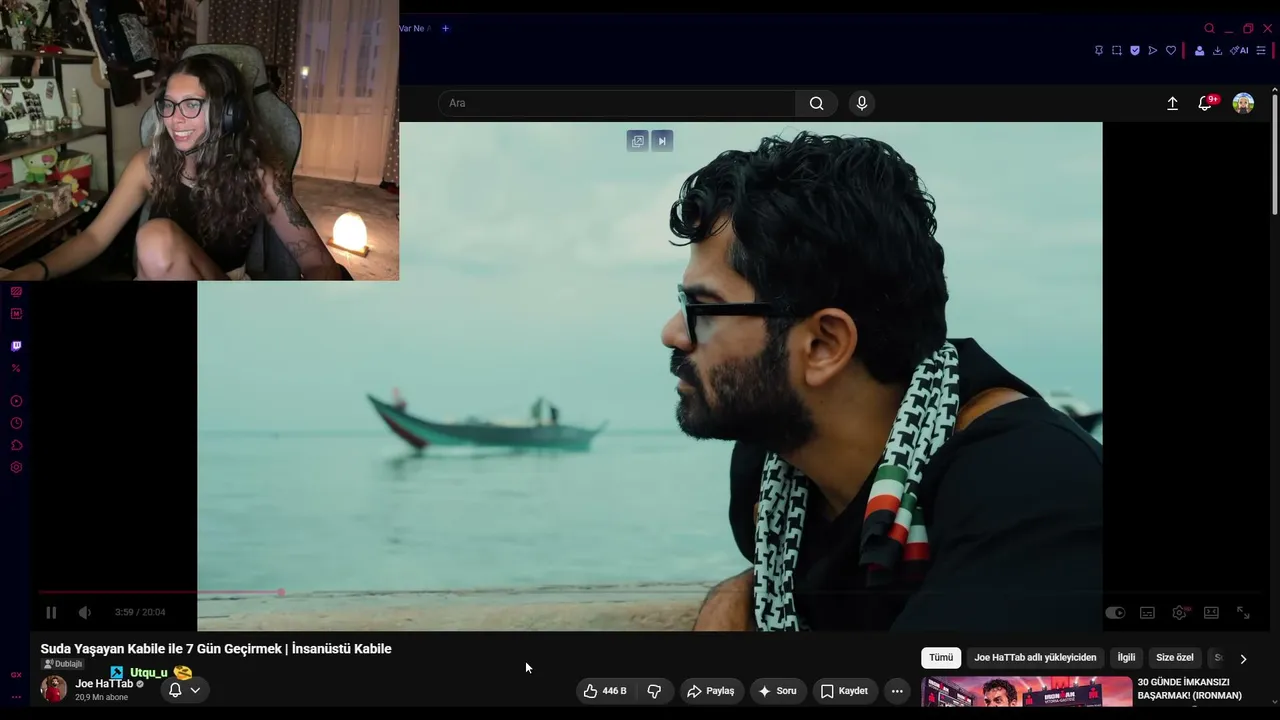The width and height of the screenshot is (1280, 720).
Task: Open the M icon in the sidebar
Action: click(x=16, y=314)
